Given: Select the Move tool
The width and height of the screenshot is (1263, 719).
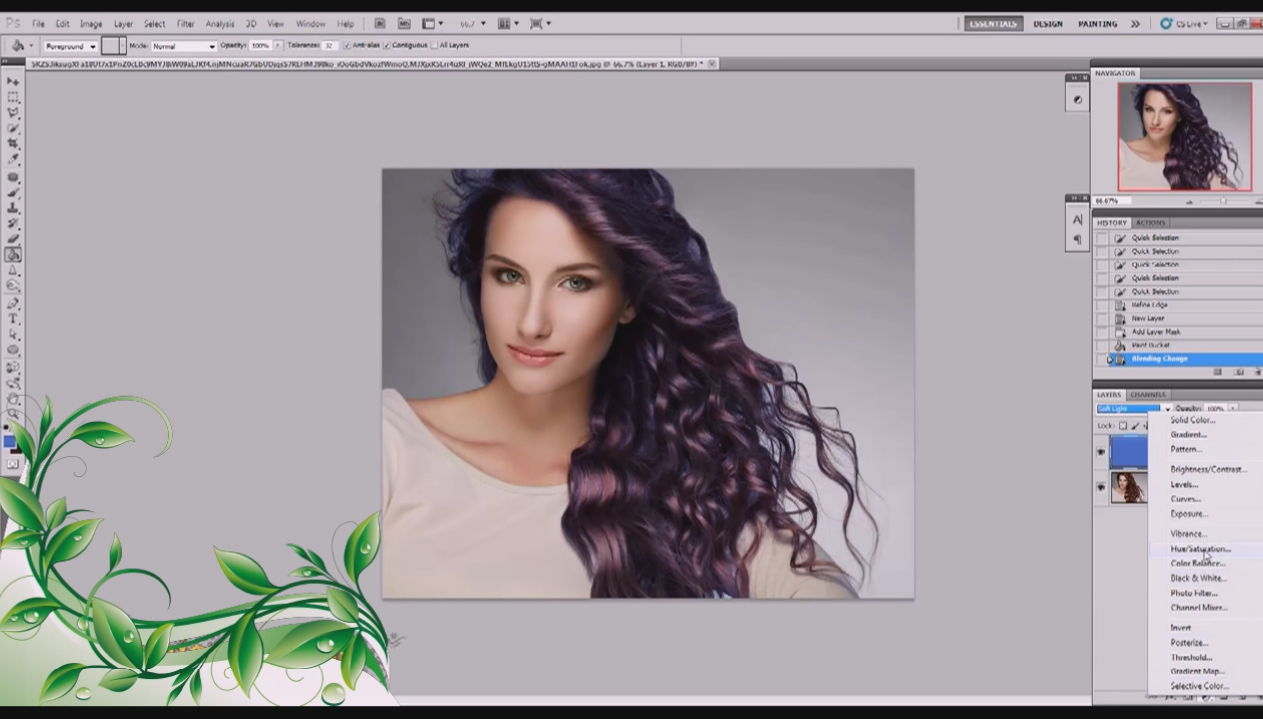Looking at the screenshot, I should (13, 82).
